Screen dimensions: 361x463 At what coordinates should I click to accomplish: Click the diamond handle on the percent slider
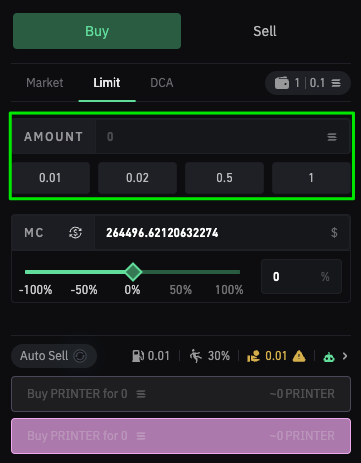[x=133, y=272]
